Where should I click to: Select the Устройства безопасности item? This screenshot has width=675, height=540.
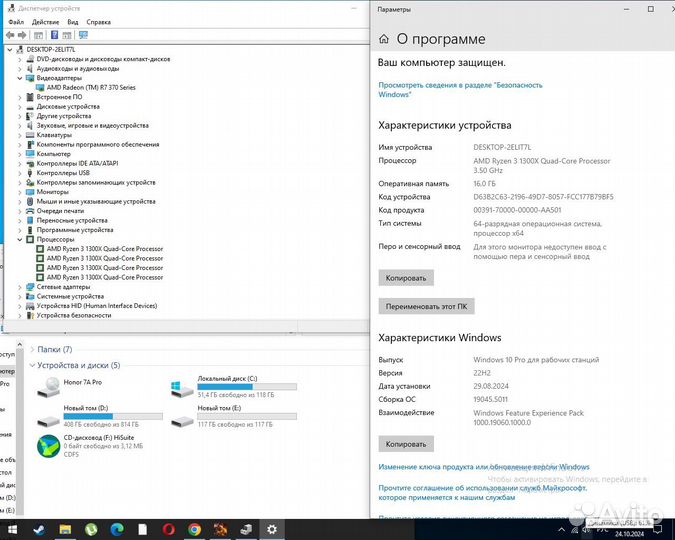click(x=74, y=315)
